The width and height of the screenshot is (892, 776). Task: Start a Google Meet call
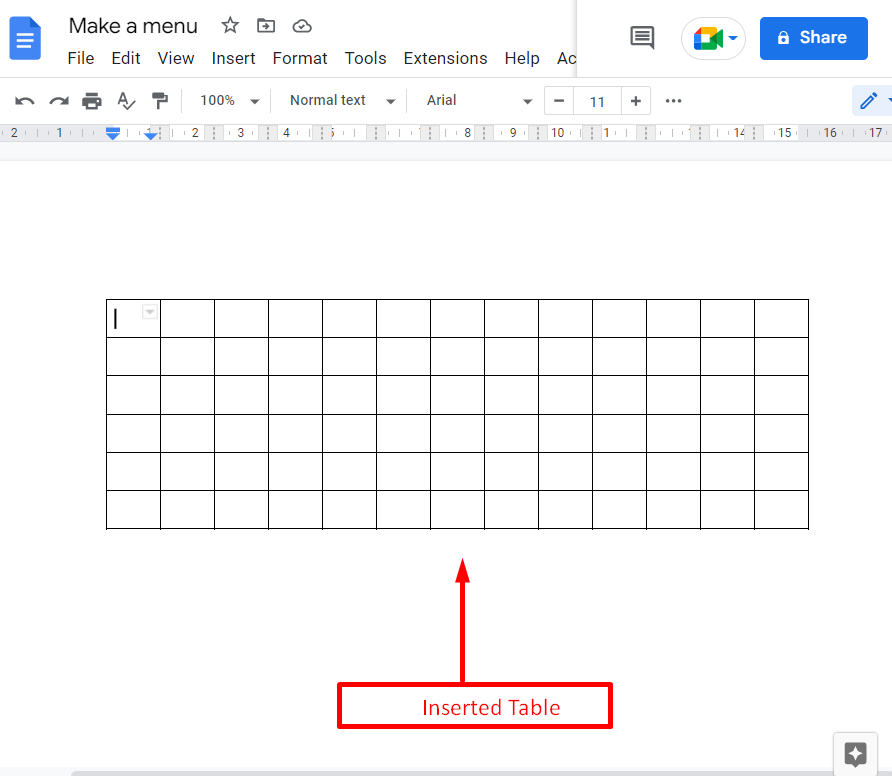tap(707, 39)
